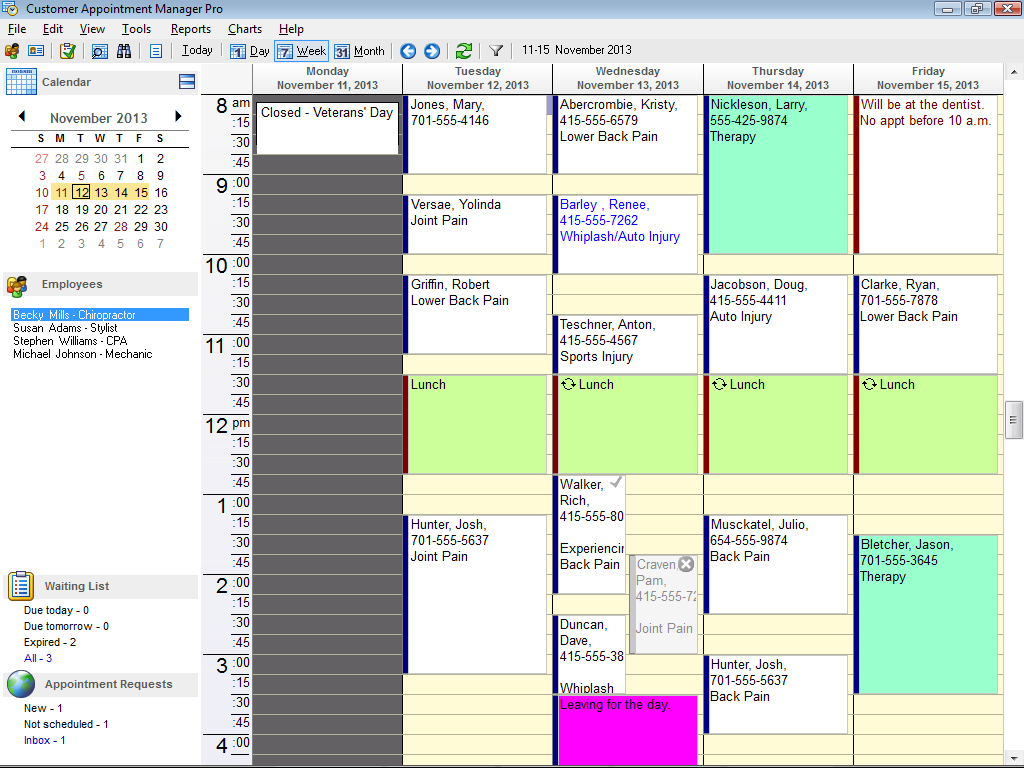Click the back arrow on November calendar

point(22,117)
